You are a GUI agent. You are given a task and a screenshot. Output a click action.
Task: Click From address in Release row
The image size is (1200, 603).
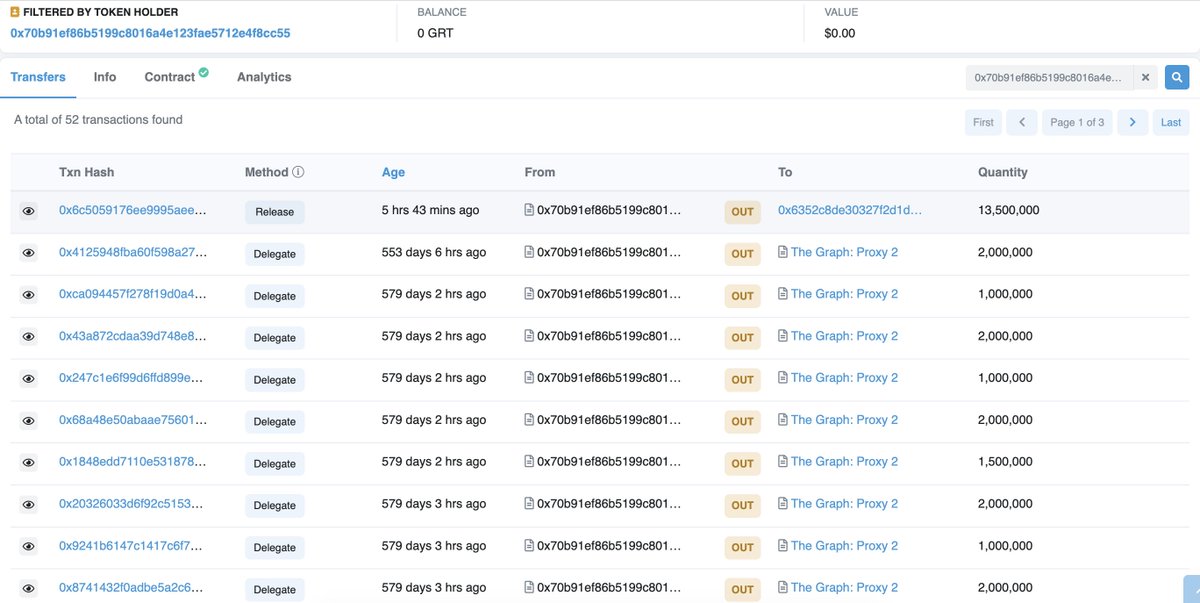click(609, 211)
